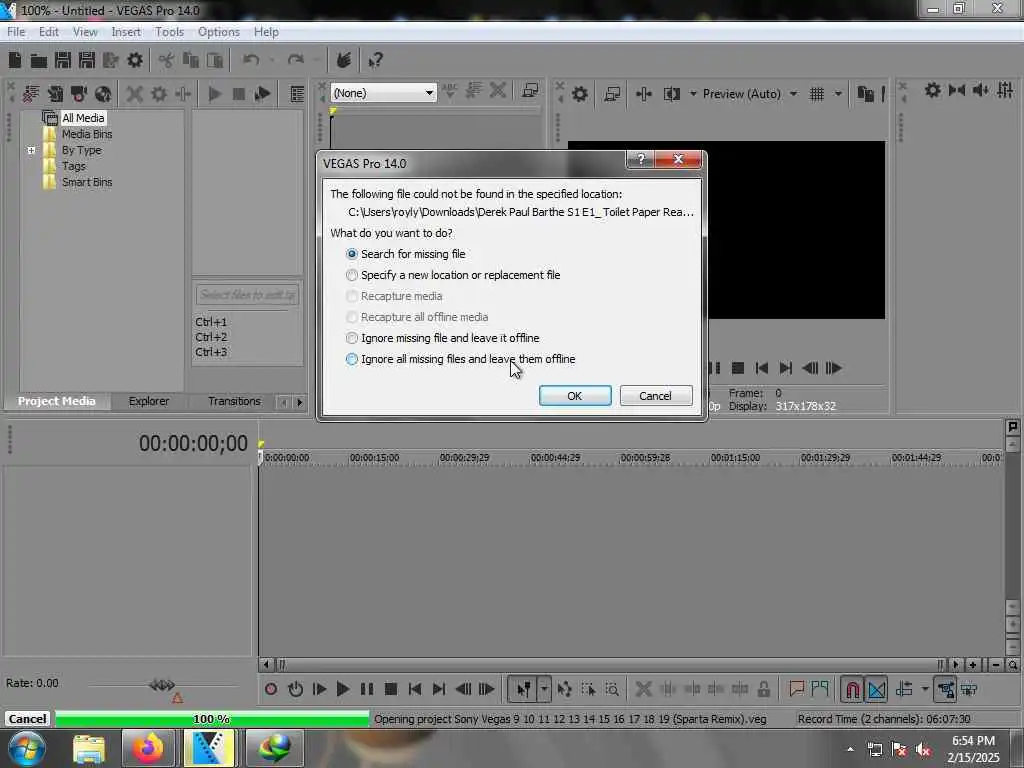Toggle Loop Playback in transport bar
1024x768 pixels.
[x=295, y=689]
